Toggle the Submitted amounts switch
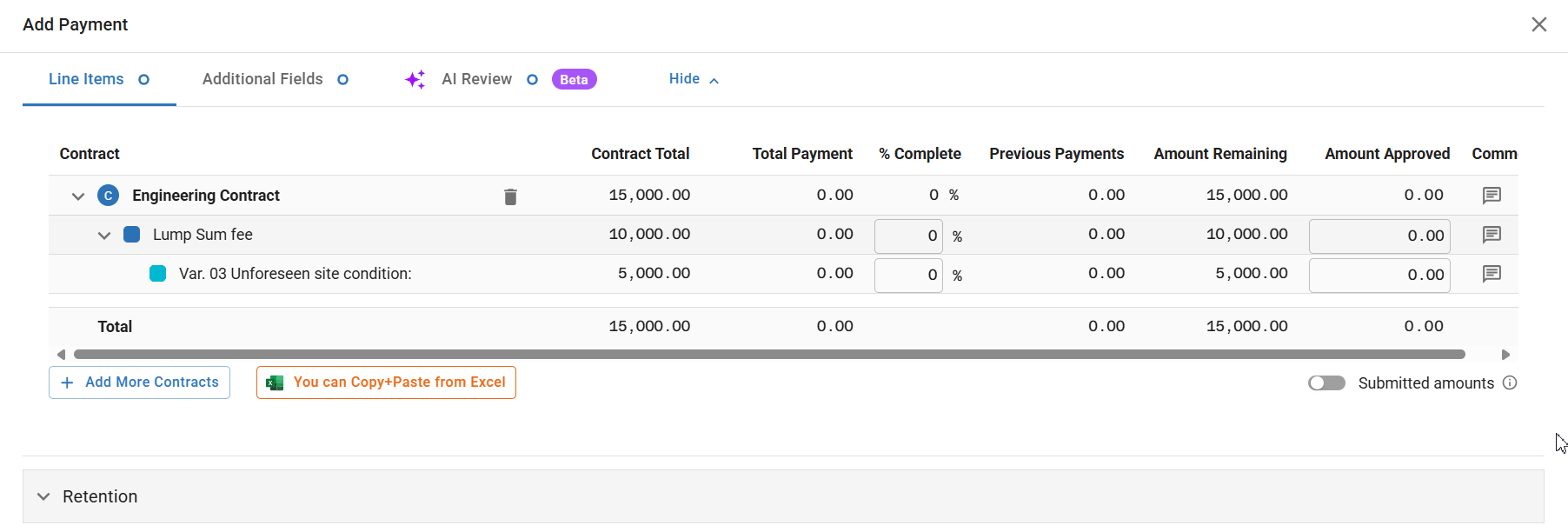Screen dimensions: 1568x532 (1326, 383)
